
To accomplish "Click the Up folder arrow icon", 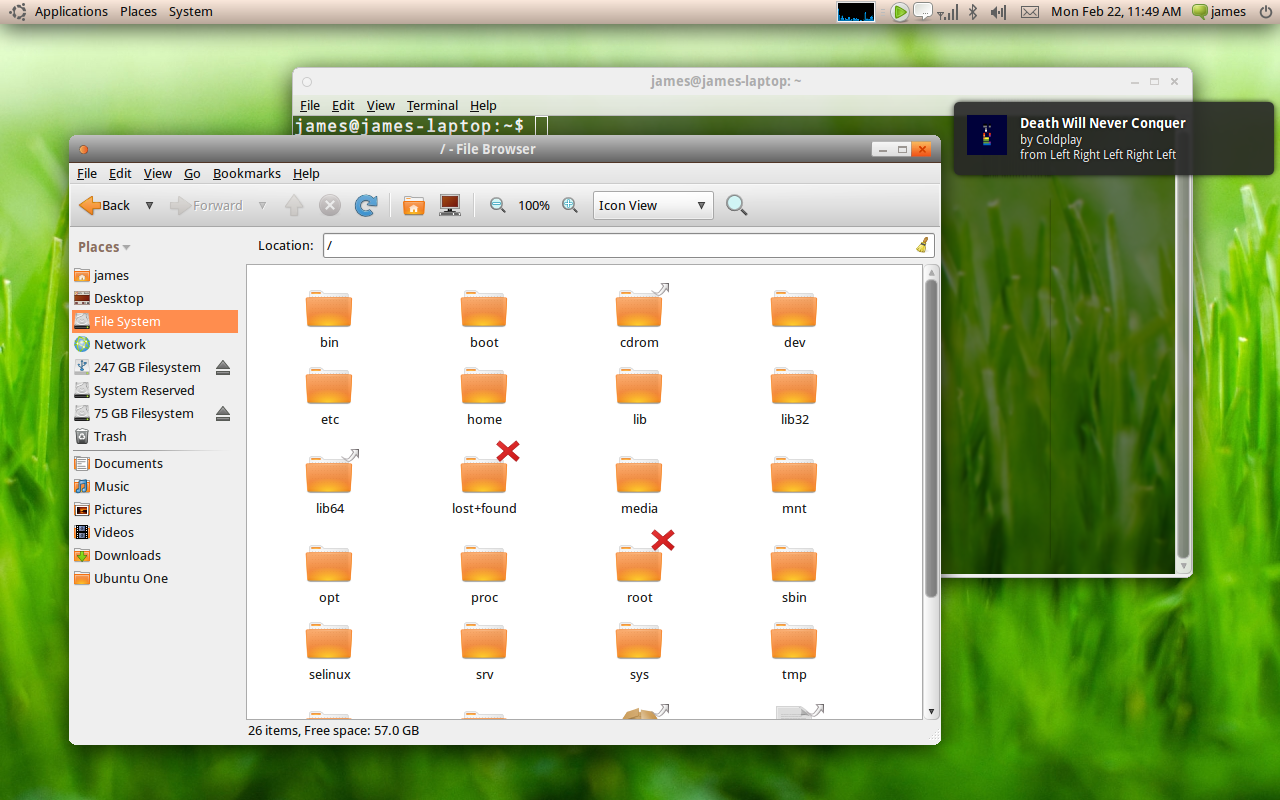I will [x=294, y=205].
